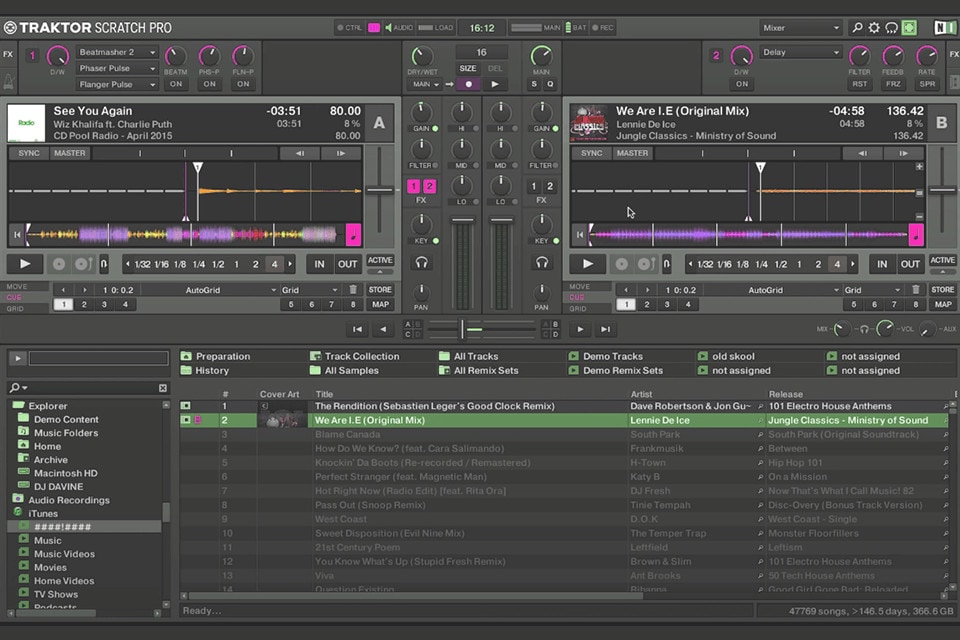Adjust Deck A tempo fader
Screen dimensions: 960x640
380,190
